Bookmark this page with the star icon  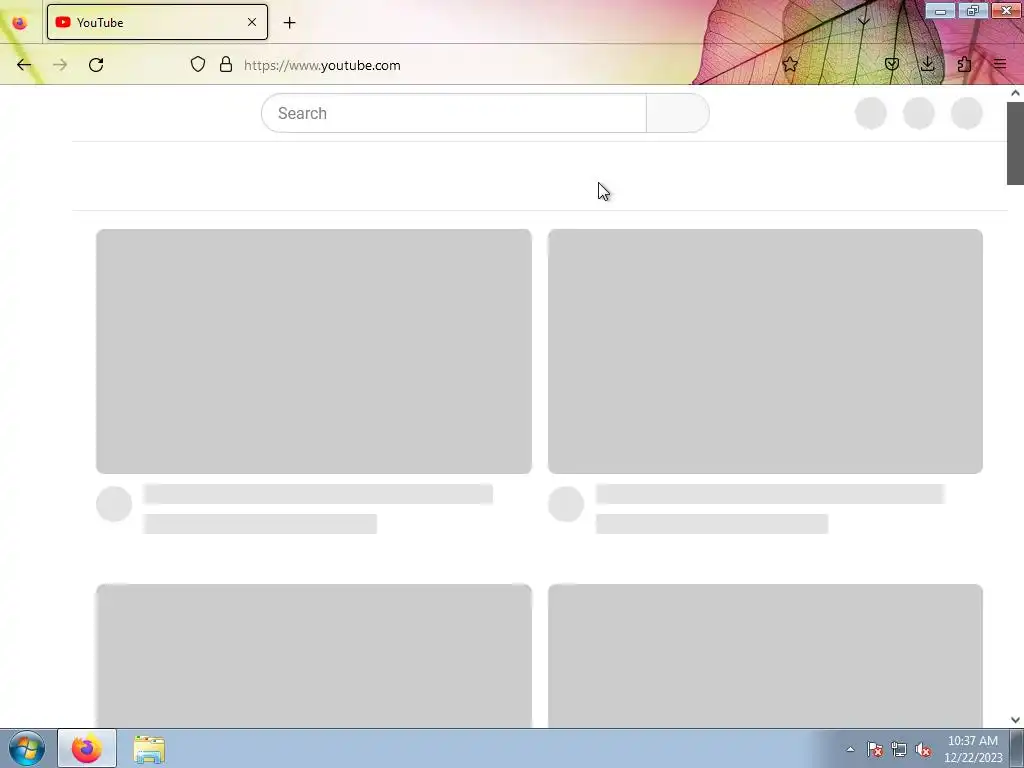[790, 64]
